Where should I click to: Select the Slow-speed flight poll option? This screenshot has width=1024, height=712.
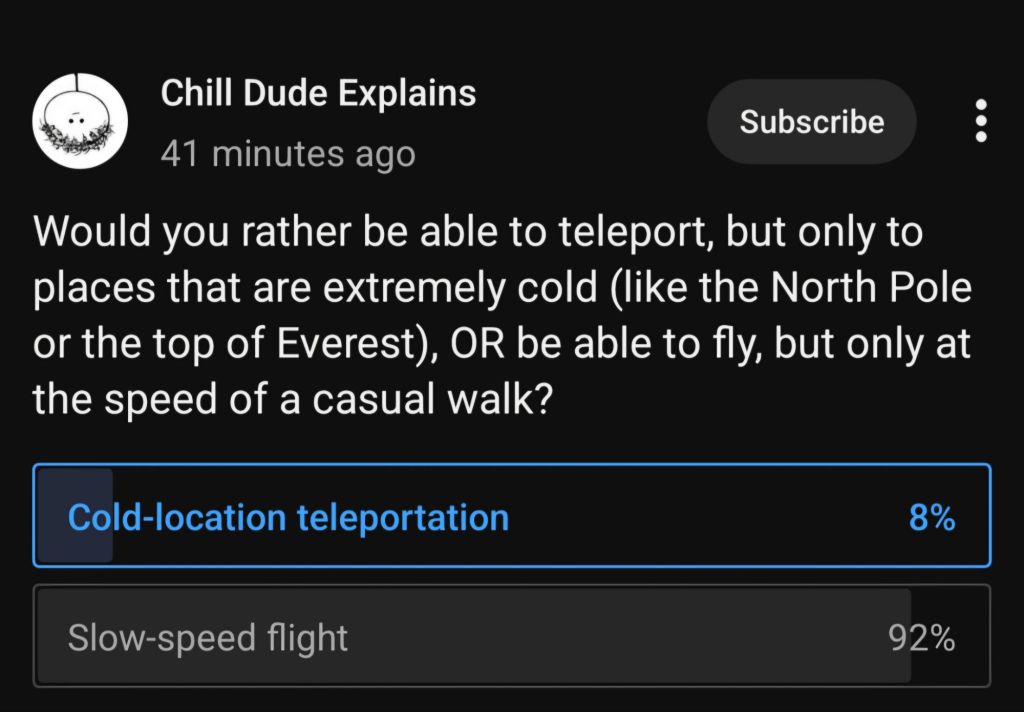208,638
